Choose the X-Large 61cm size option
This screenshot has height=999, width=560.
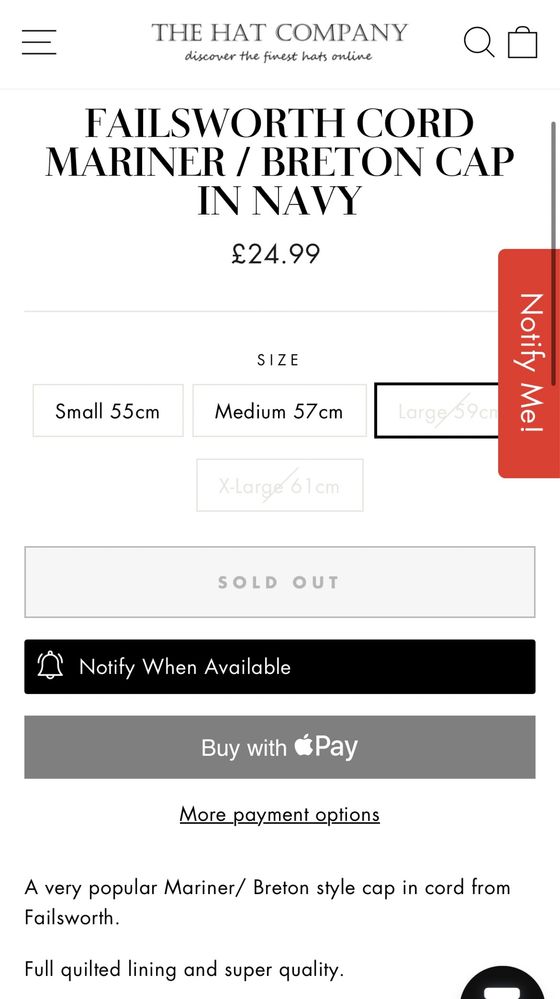coord(280,485)
